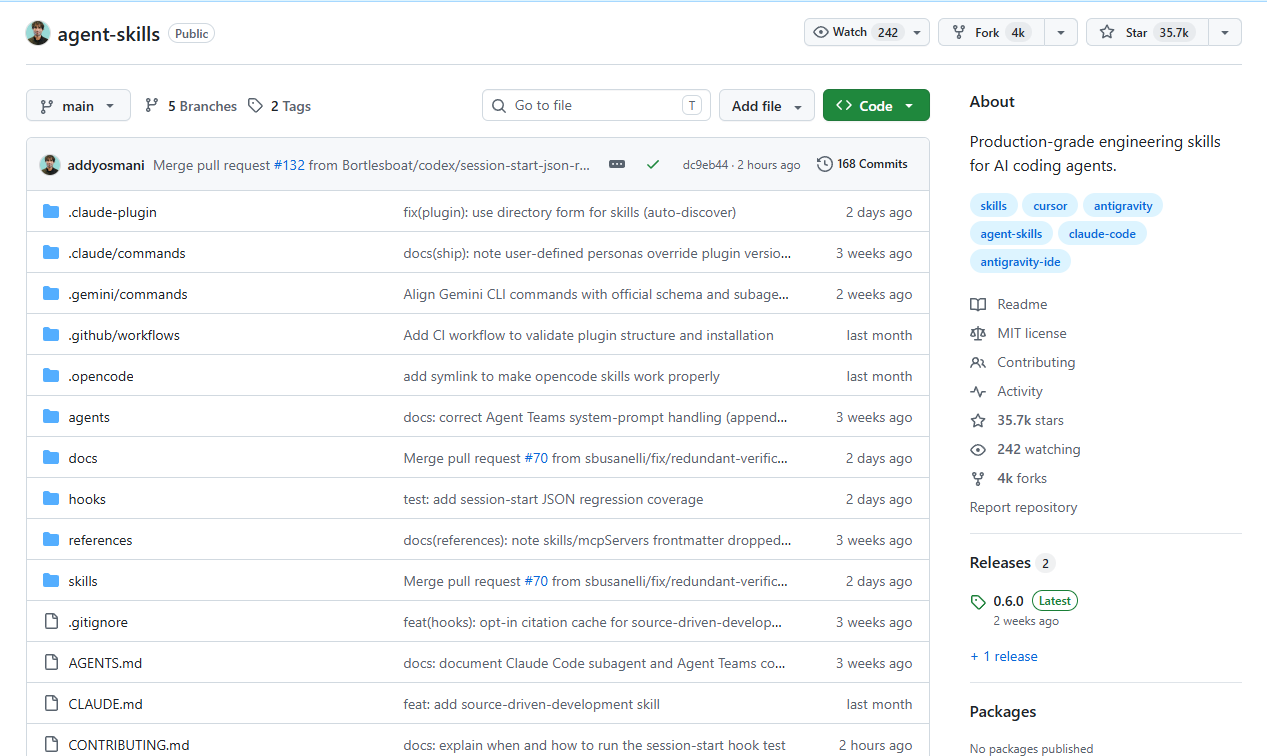Image resolution: width=1267 pixels, height=756 pixels.
Task: Click the CONTRIBUTING.md file icon
Action: (x=51, y=745)
